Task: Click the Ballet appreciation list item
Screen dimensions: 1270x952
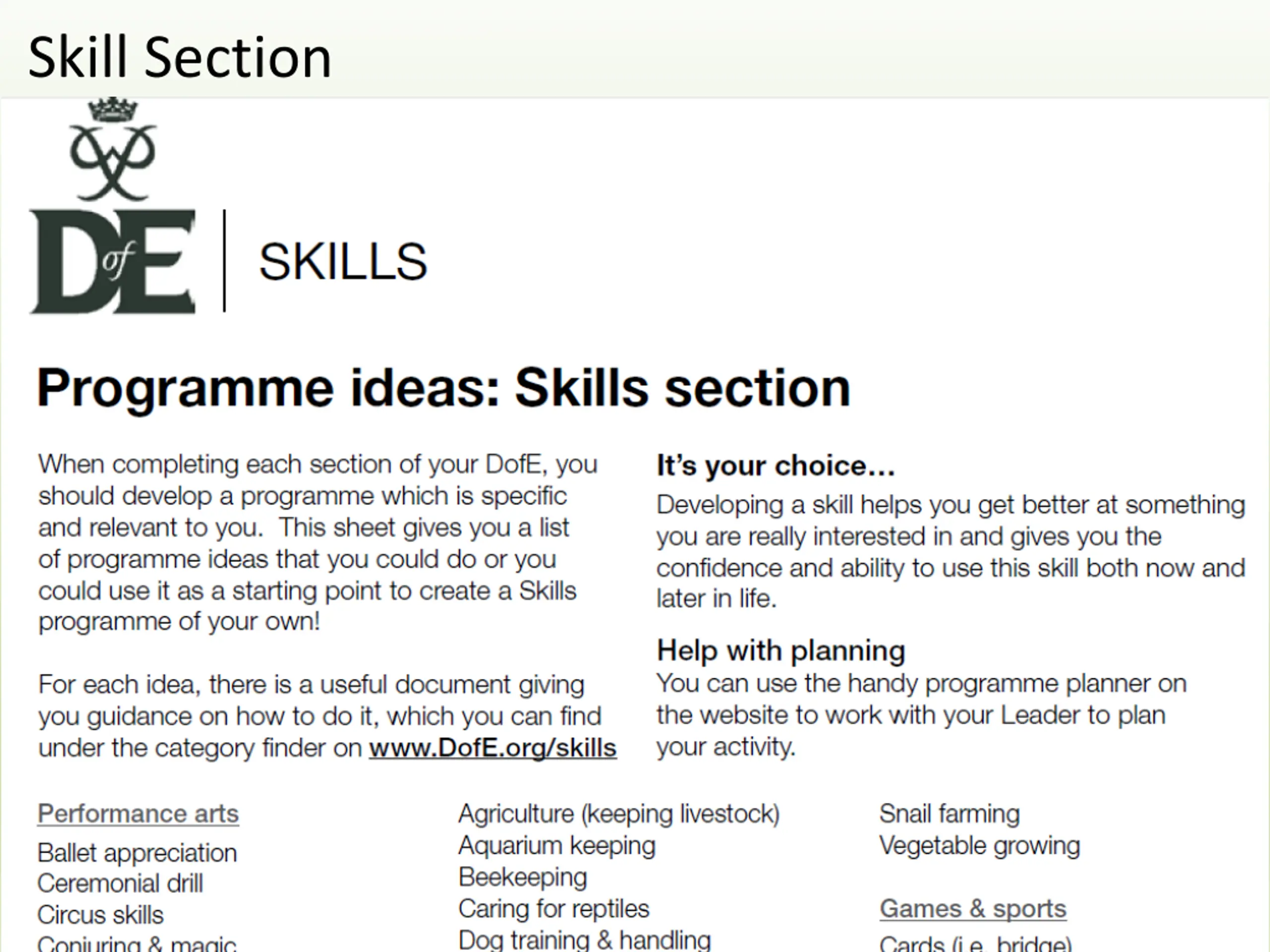Action: pos(137,853)
